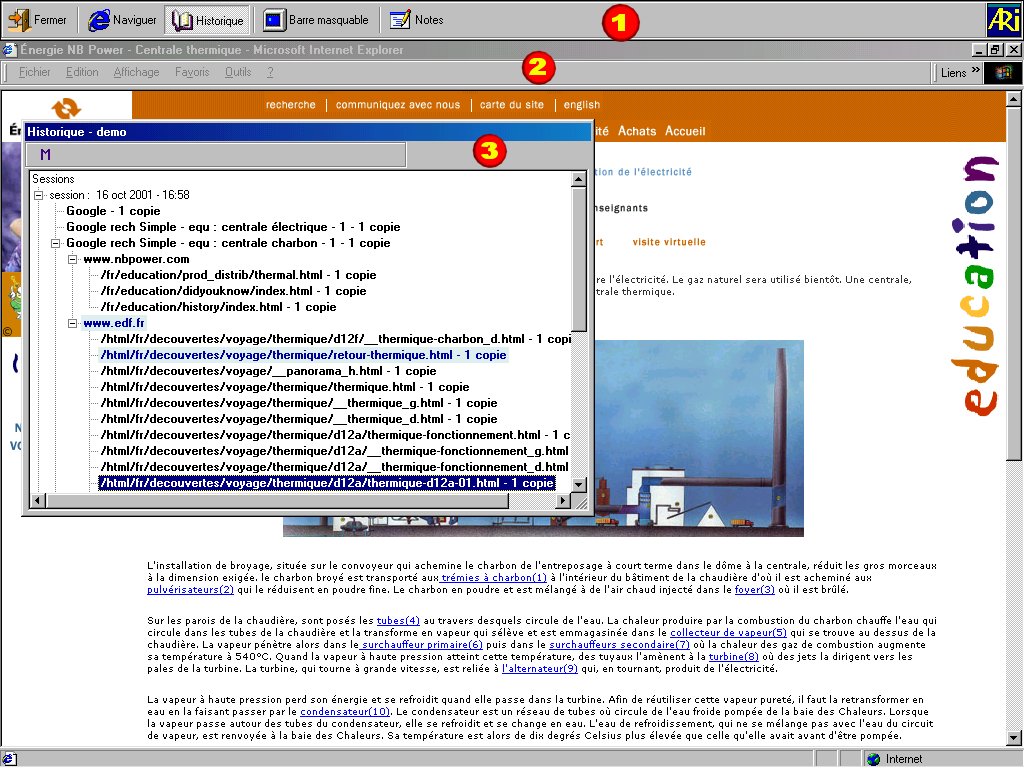
Task: Select the __panorama_h.html history entry
Action: (268, 371)
